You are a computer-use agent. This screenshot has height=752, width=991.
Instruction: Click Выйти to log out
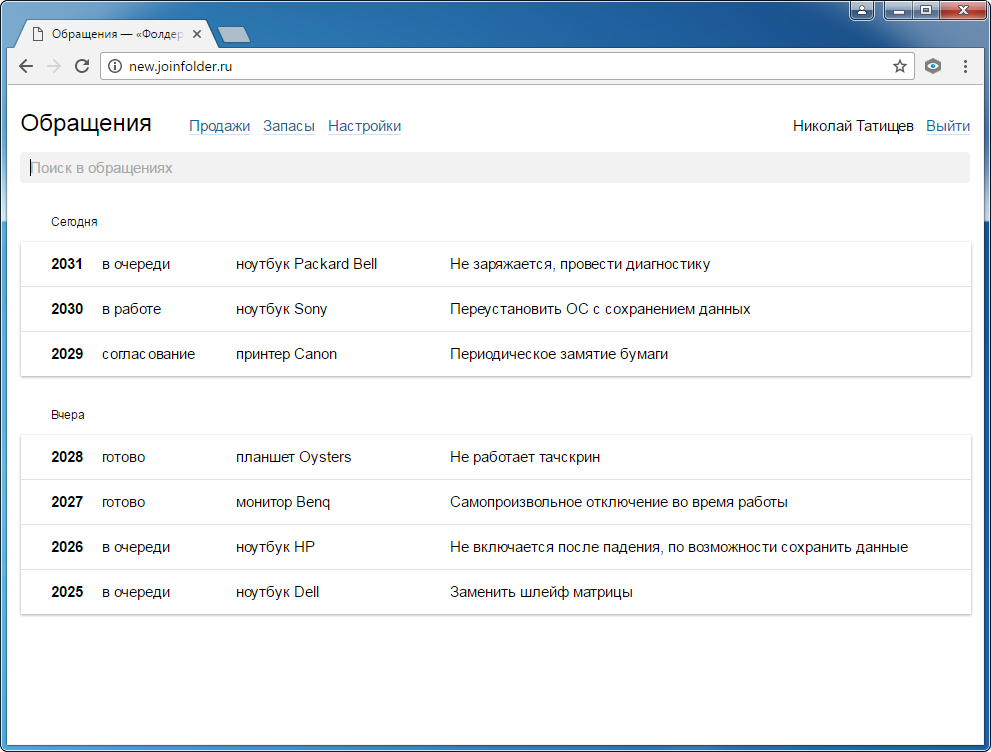[x=947, y=126]
